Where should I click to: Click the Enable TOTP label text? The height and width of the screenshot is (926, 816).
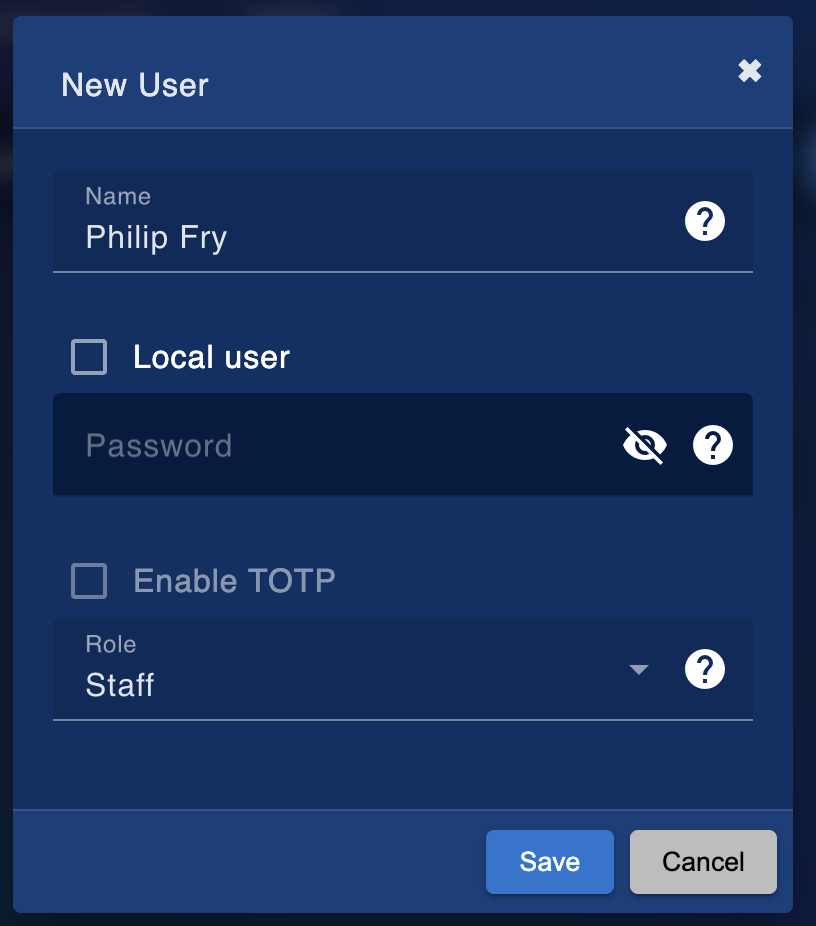[x=234, y=581]
